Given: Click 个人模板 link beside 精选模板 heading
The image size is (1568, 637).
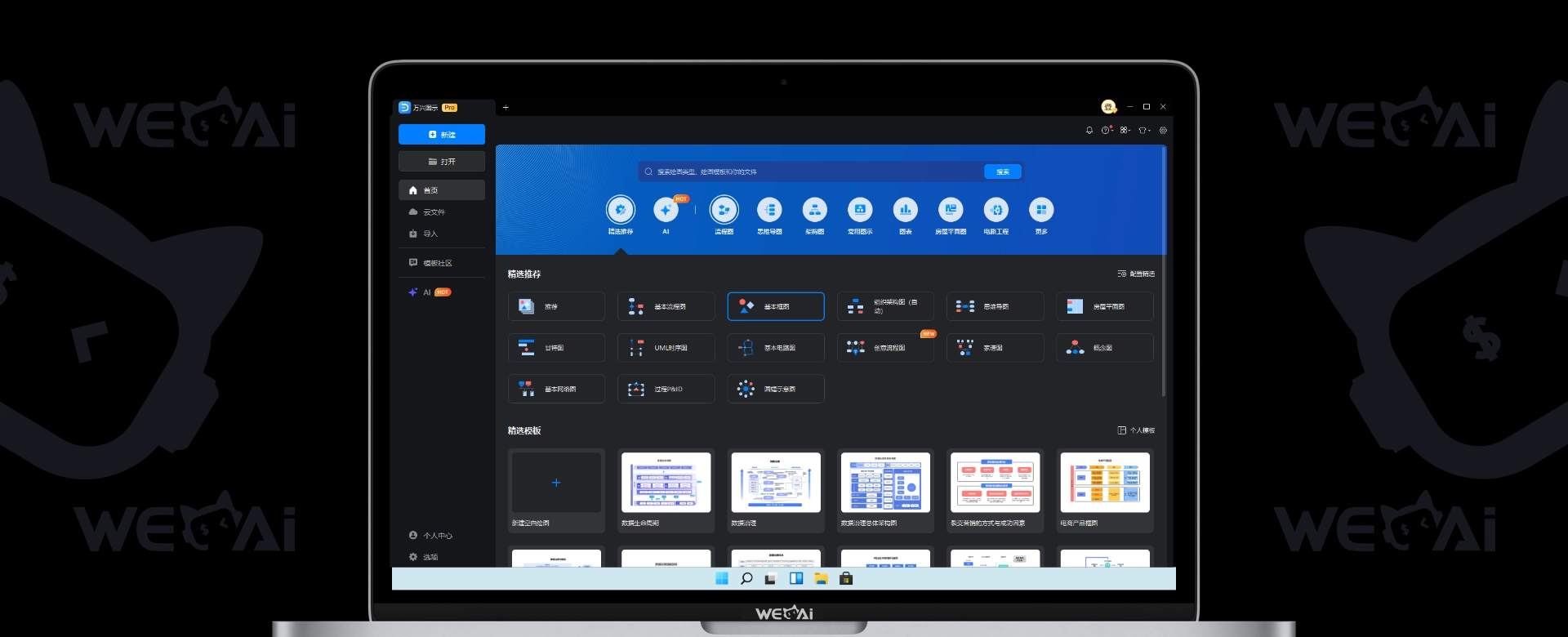Looking at the screenshot, I should point(1136,430).
